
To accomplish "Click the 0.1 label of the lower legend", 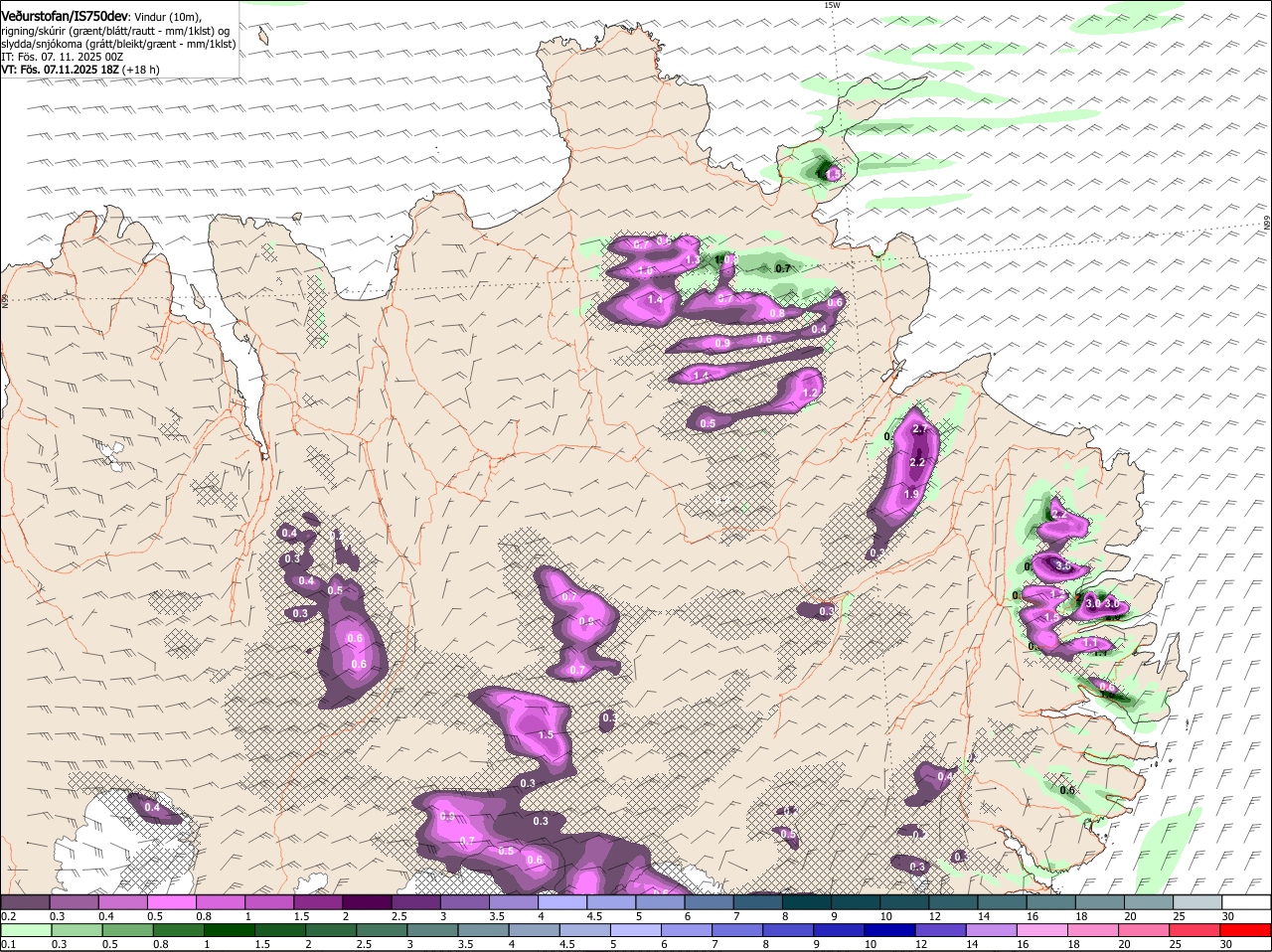I will 9,944.
